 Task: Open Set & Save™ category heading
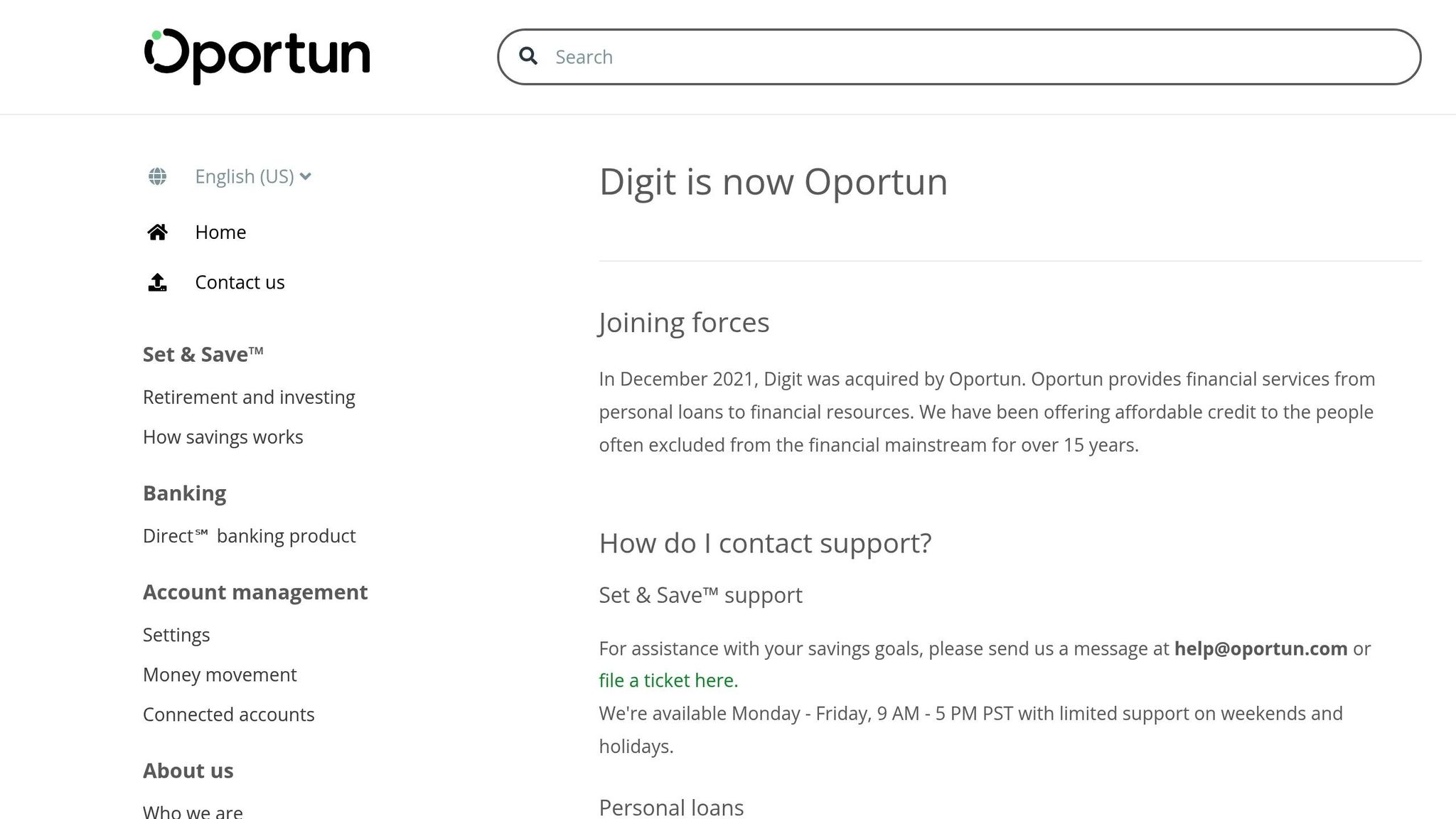click(203, 354)
